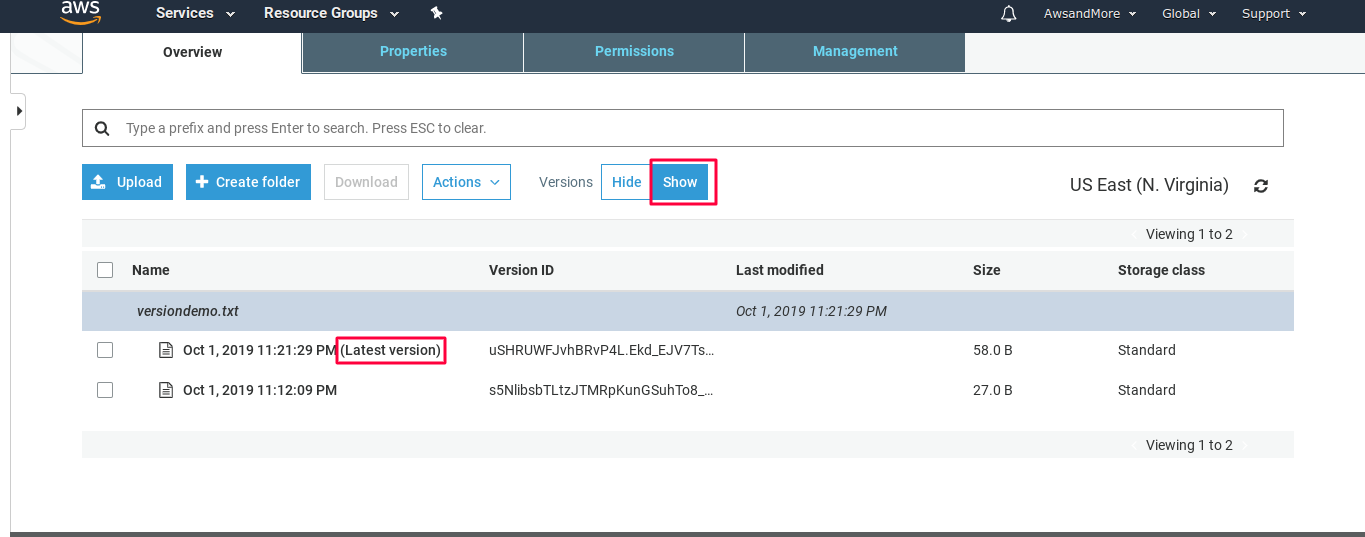Click bottom Viewing 1 to 2 pager text
The image size is (1365, 537).
click(1189, 445)
